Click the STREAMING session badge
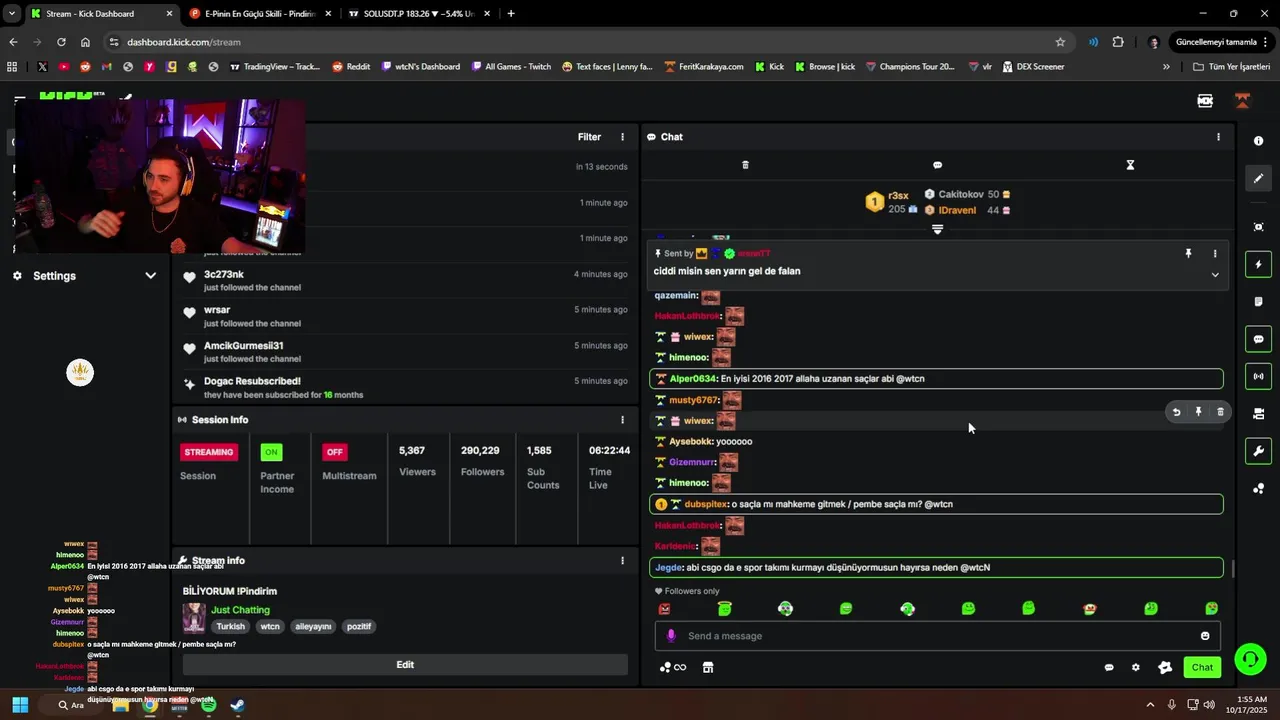 [x=209, y=452]
